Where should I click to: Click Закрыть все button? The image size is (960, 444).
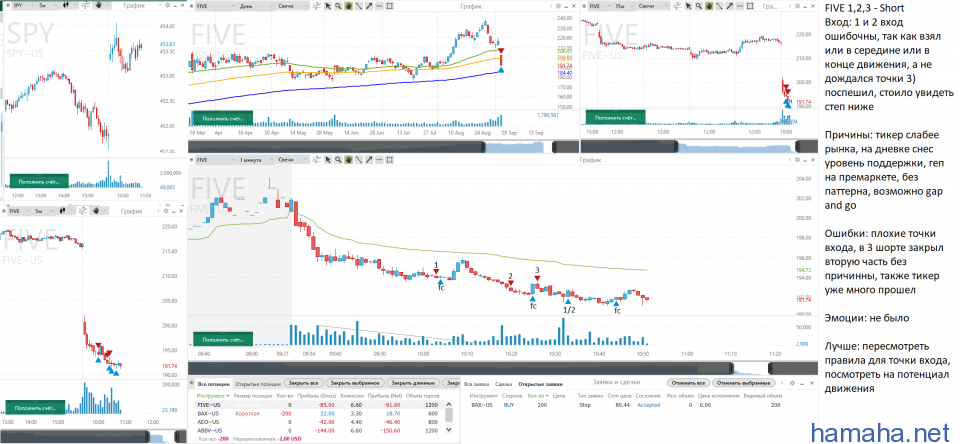pos(303,383)
